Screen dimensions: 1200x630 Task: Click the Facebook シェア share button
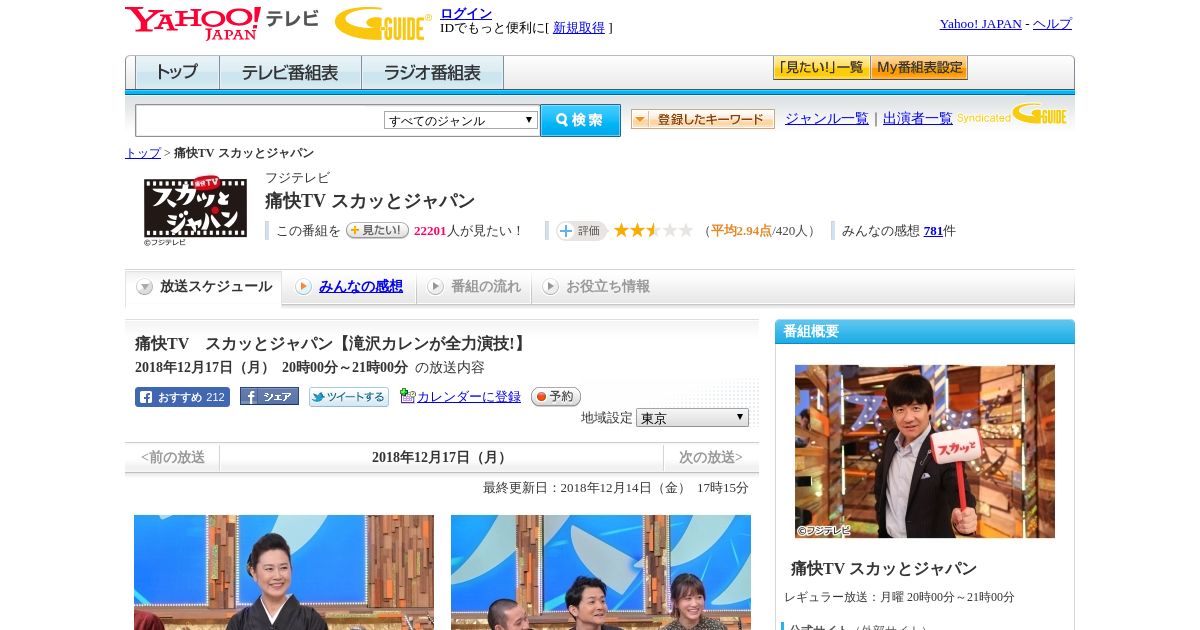pos(269,396)
